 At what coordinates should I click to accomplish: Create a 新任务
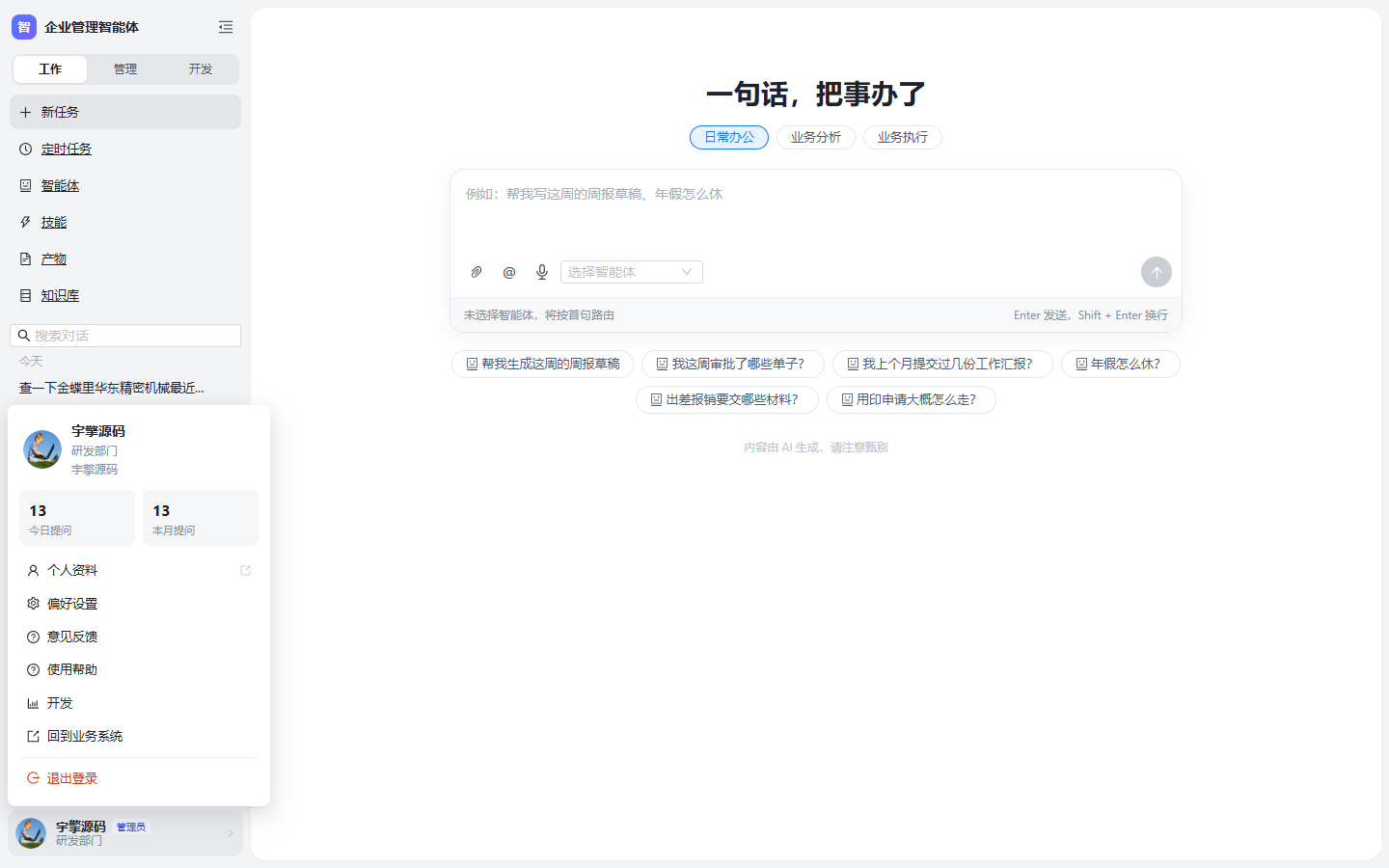coord(125,112)
